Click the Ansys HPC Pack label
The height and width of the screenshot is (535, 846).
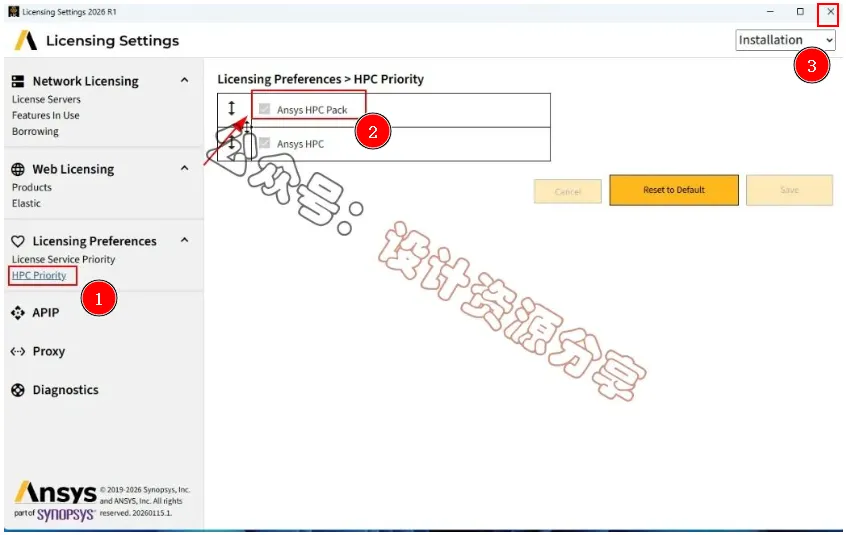pyautogui.click(x=312, y=110)
